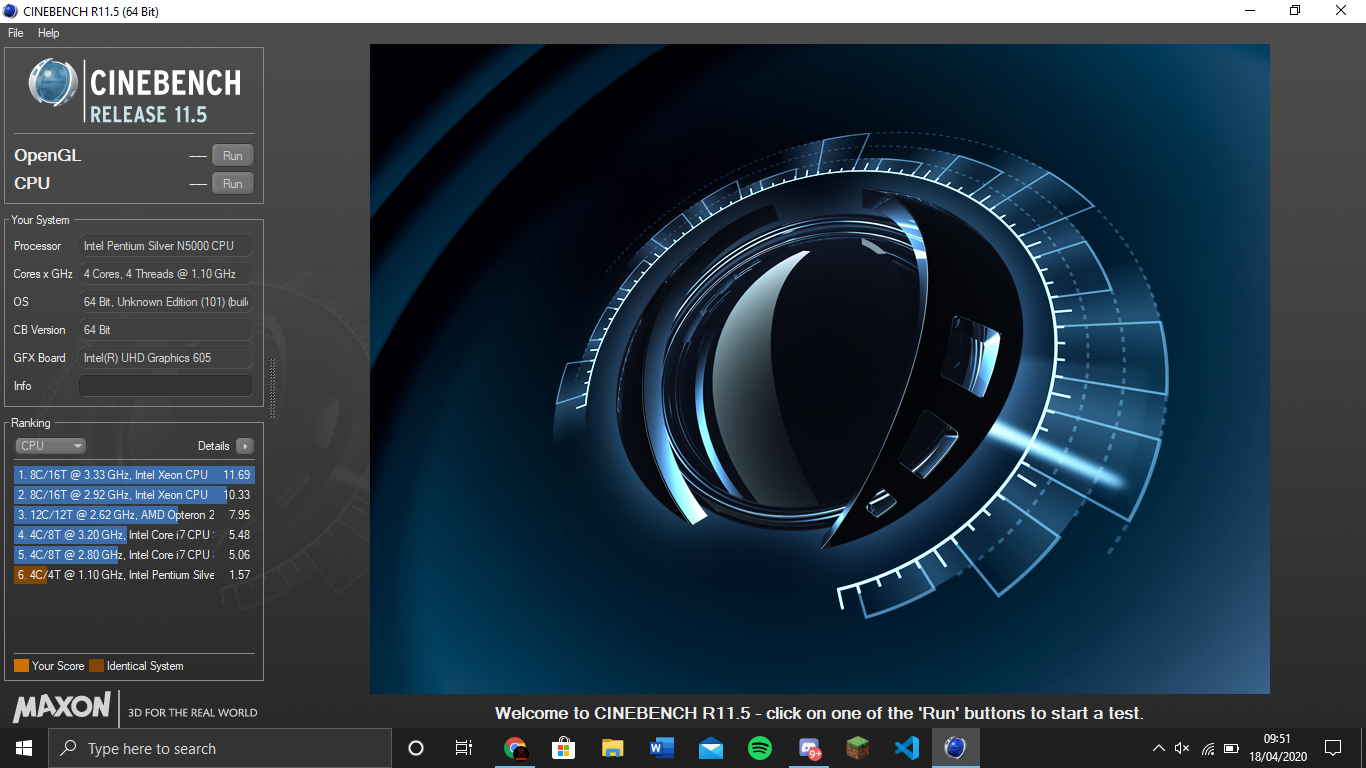Open the Mail app from the taskbar
This screenshot has width=1366, height=768.
click(711, 748)
